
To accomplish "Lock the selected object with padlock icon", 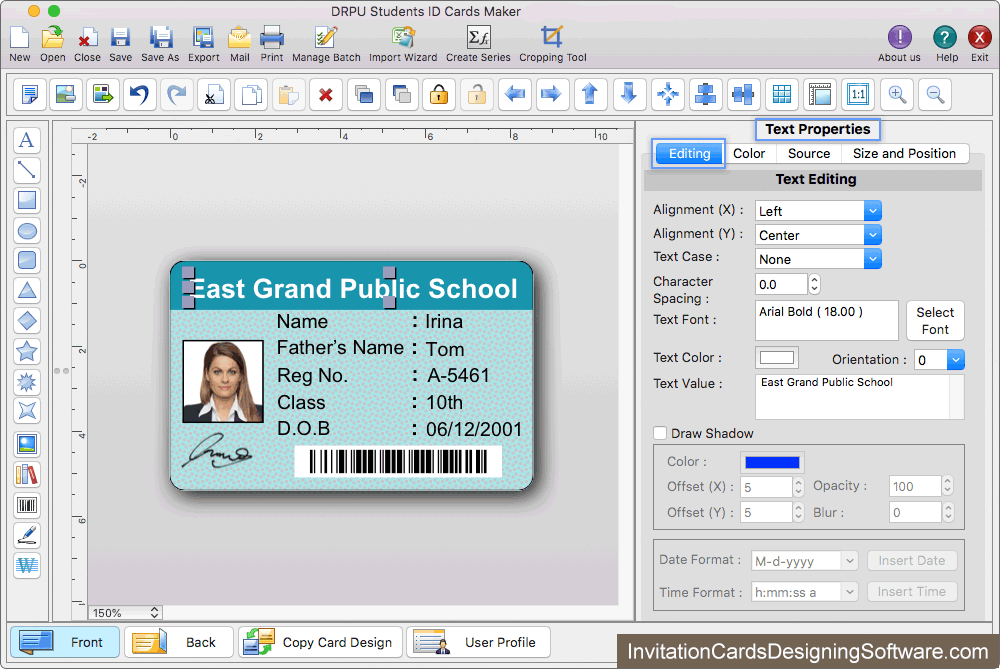I will (x=439, y=95).
